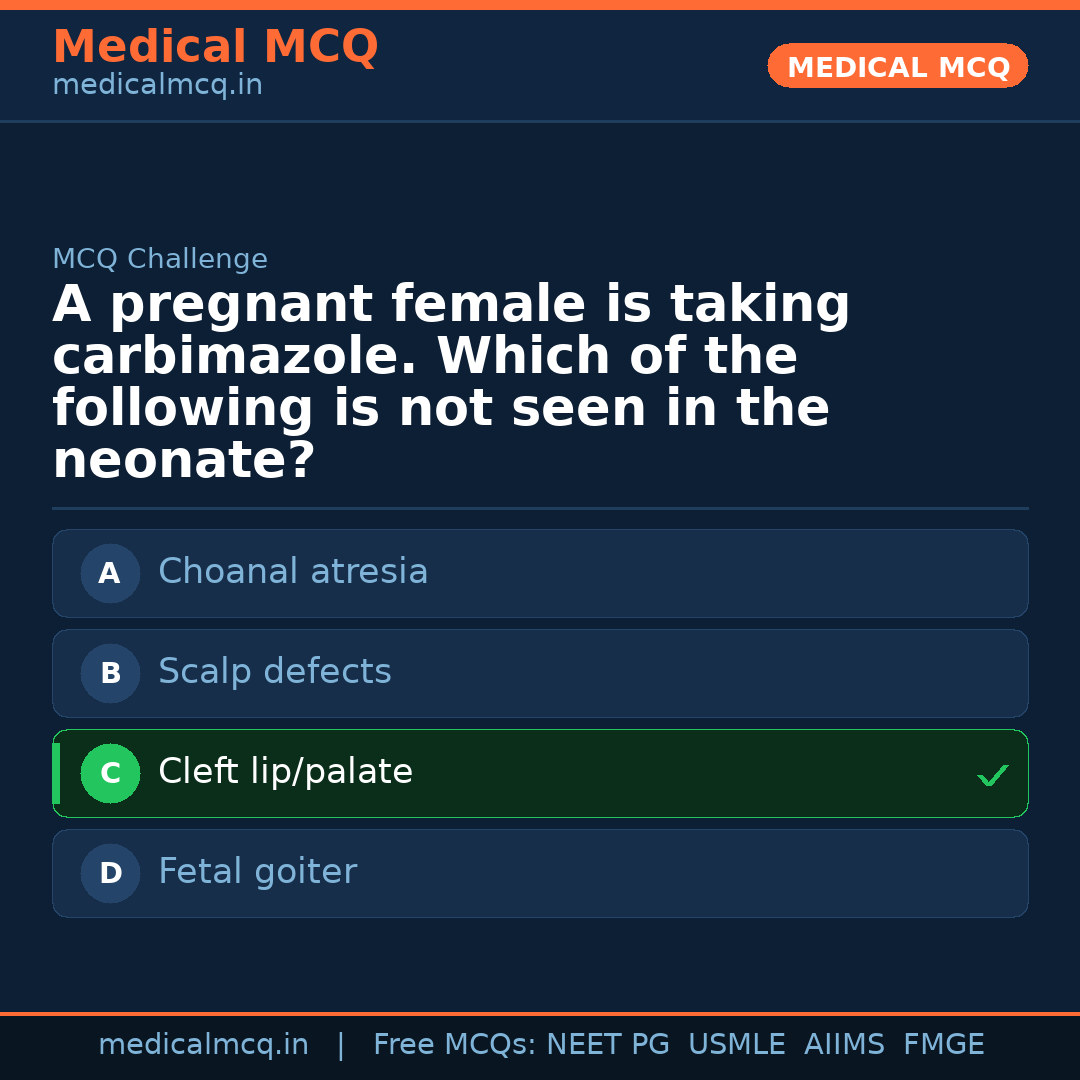Pick the "Scalp defects" answer text
This screenshot has width=1080, height=1080.
(275, 672)
